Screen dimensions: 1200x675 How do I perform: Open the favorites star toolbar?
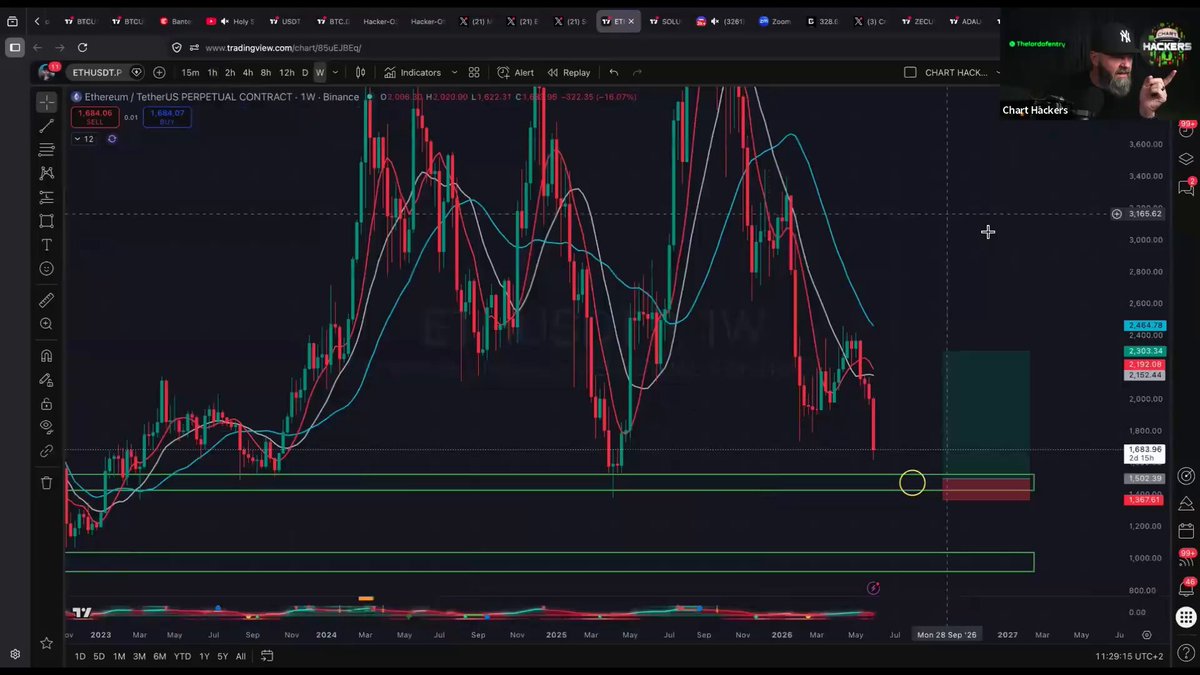click(46, 643)
